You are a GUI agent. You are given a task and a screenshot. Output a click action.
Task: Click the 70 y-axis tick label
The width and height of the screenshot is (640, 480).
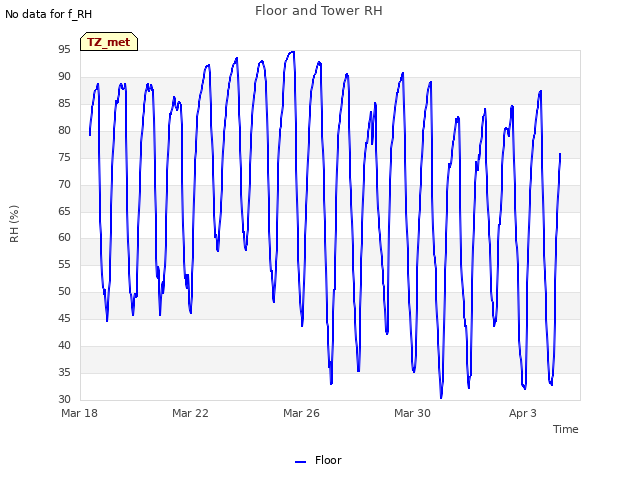[64, 184]
